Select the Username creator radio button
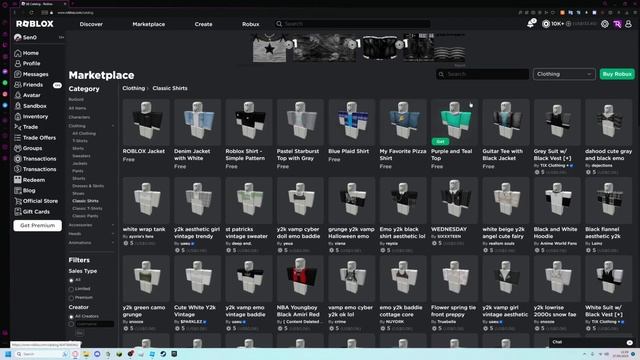 71,324
